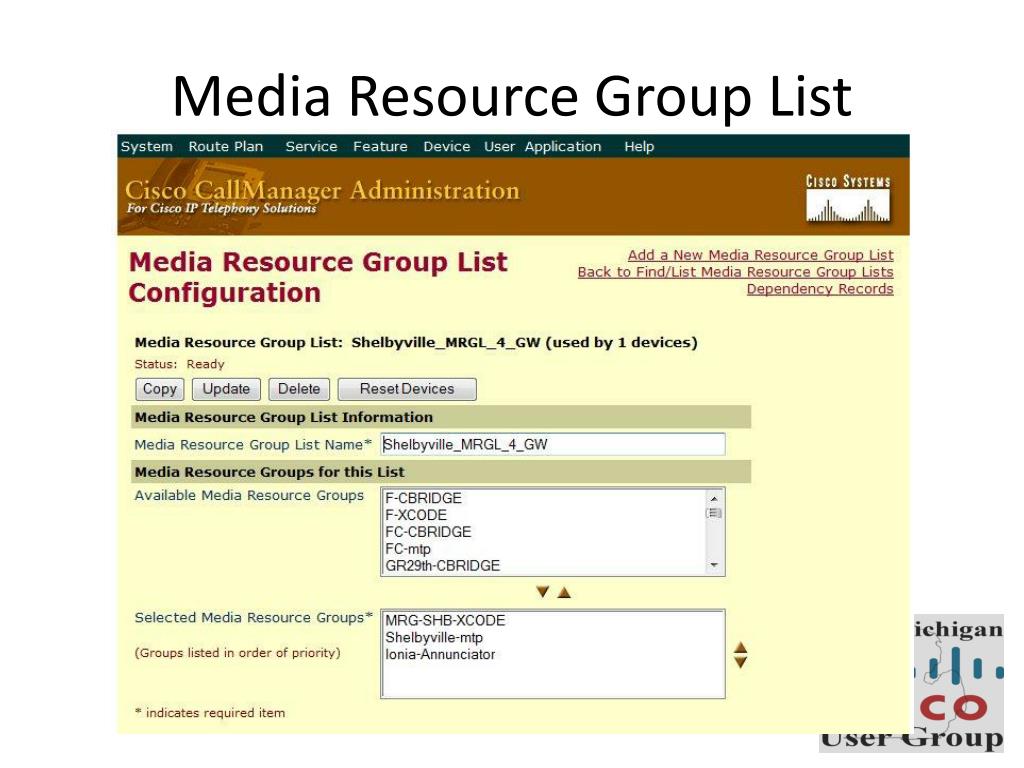
Task: Click the move priority up arrow
Action: click(x=740, y=648)
